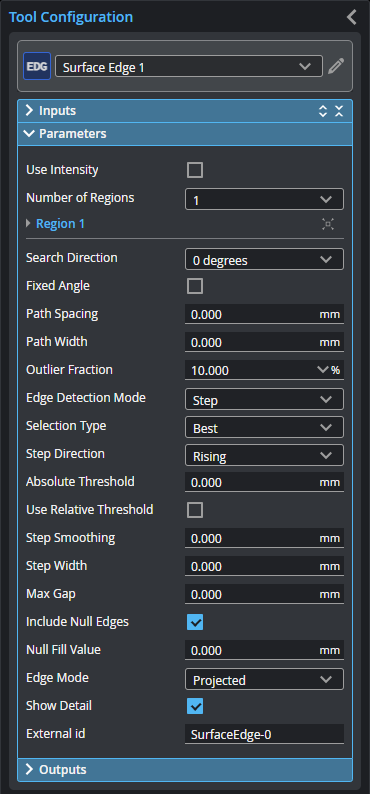
Task: Click the EDG surface edge tool icon
Action: 37,66
